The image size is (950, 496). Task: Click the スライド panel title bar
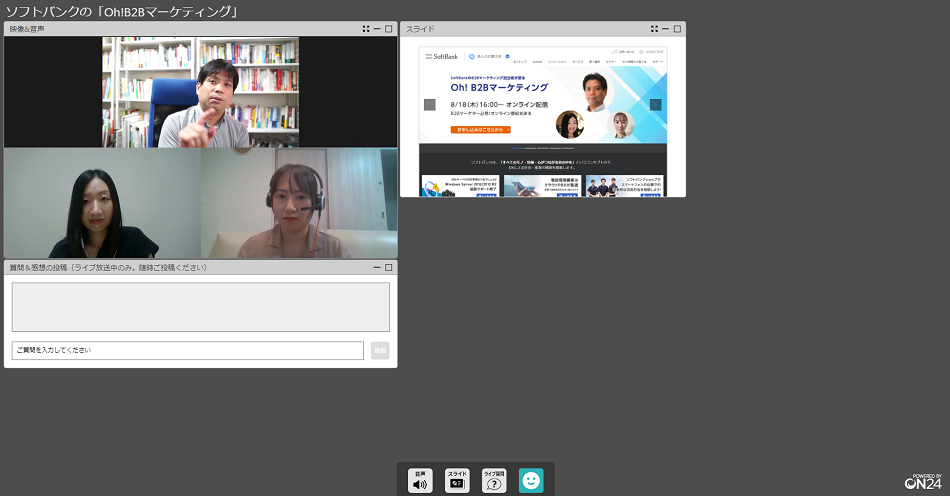coord(520,29)
